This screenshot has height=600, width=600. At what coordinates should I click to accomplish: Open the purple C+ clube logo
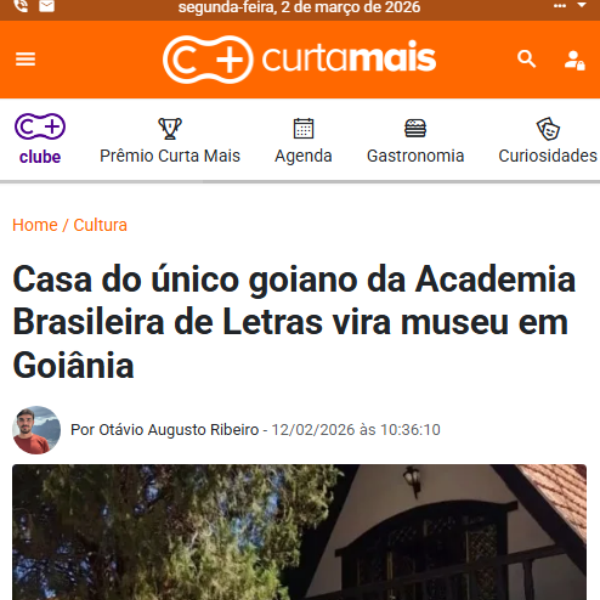tap(40, 139)
